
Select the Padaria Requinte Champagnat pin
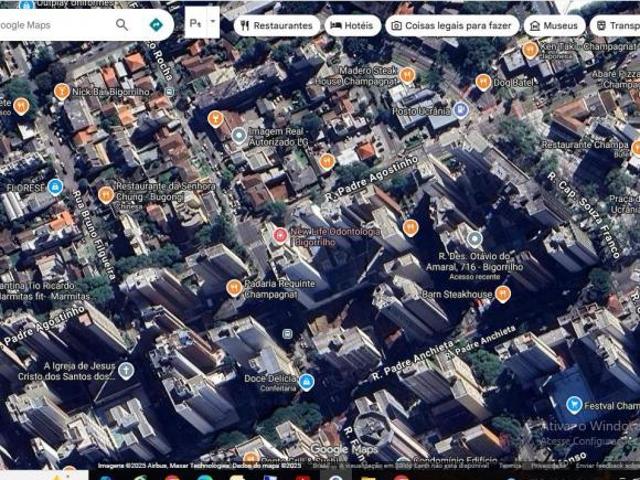pos(234,288)
